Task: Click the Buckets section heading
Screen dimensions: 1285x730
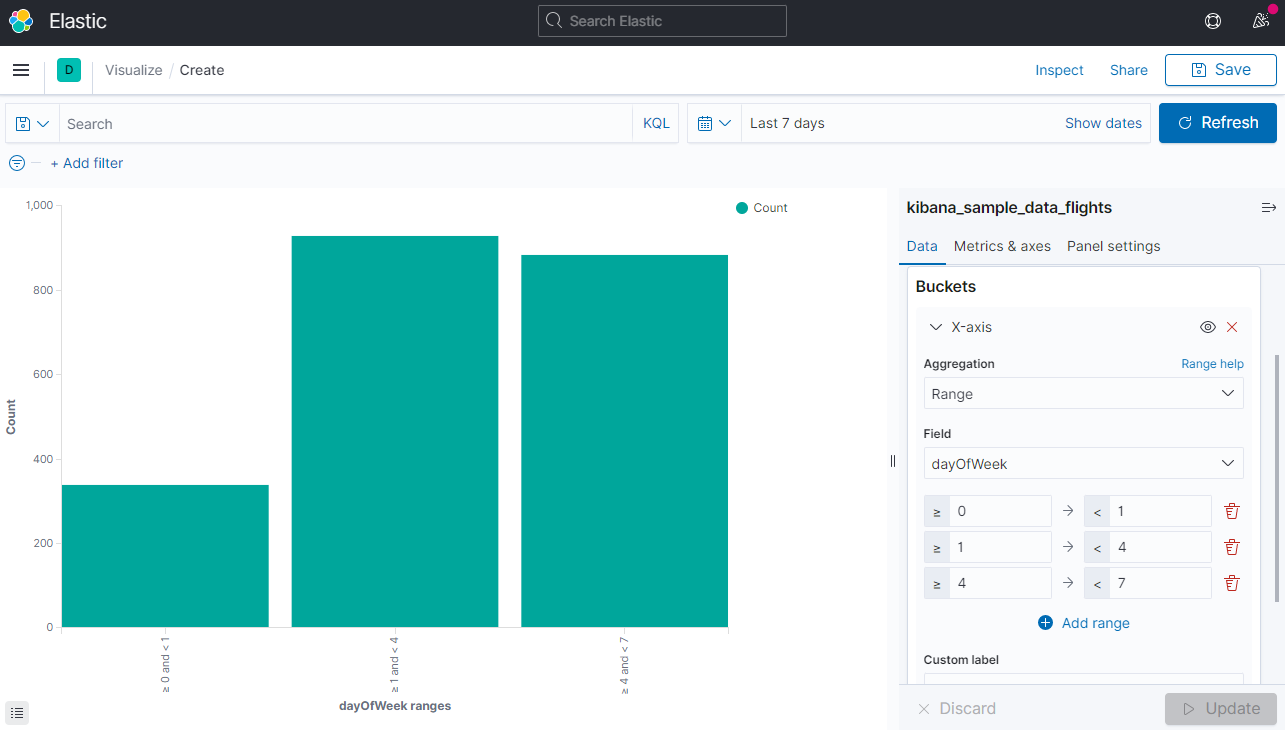Action: tap(946, 287)
